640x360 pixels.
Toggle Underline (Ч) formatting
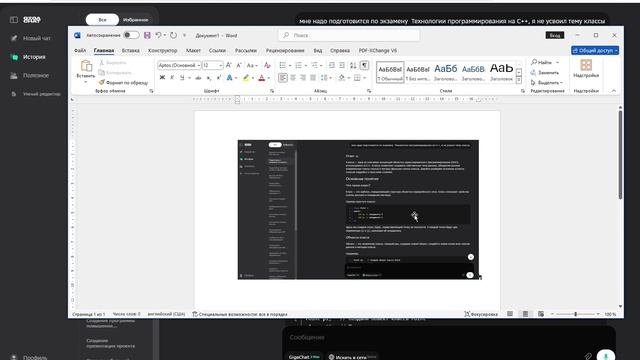[x=182, y=78]
